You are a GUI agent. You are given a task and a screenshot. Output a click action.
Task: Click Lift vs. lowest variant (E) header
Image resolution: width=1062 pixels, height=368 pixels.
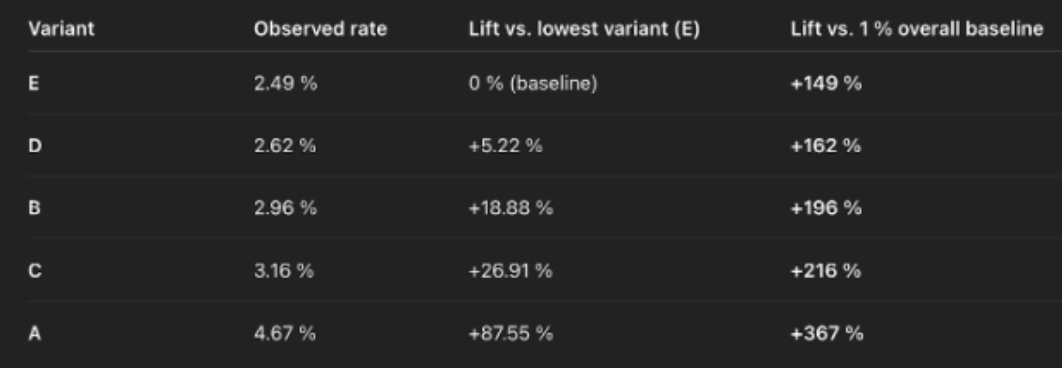[x=584, y=29]
